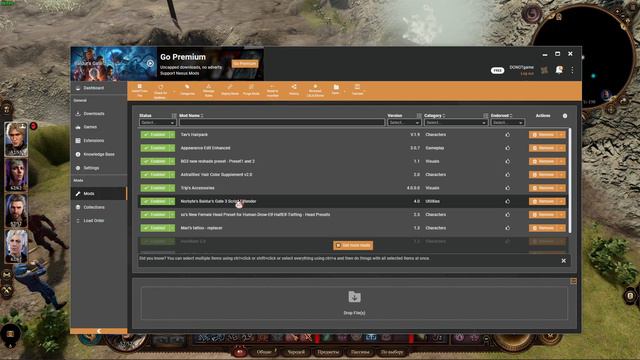Remove Appearance Edit Enhanced mod
Viewport: 640px width, 360px height.
tap(544, 148)
